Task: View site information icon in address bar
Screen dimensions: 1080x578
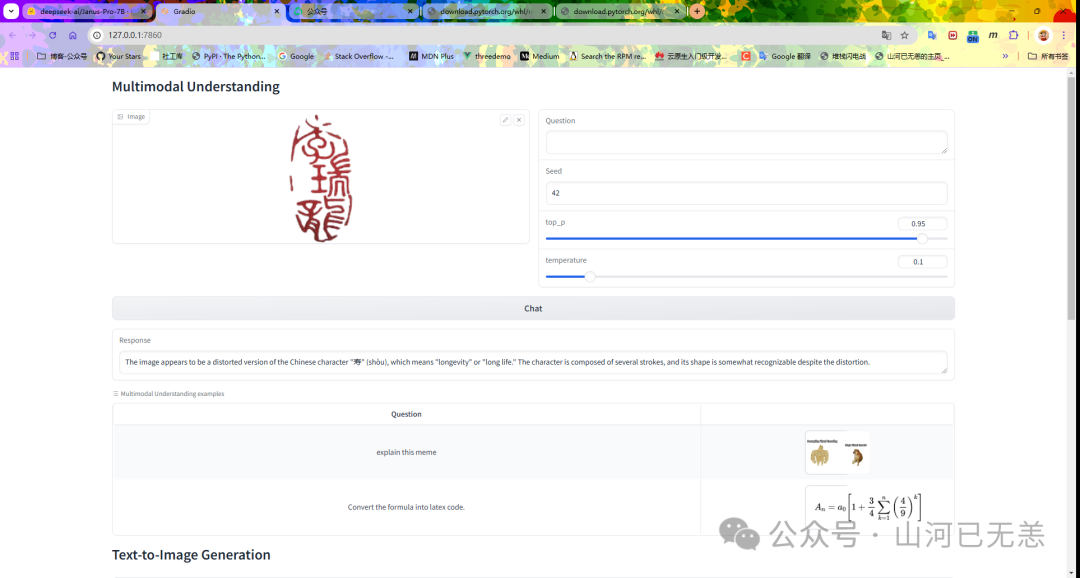Action: click(97, 35)
